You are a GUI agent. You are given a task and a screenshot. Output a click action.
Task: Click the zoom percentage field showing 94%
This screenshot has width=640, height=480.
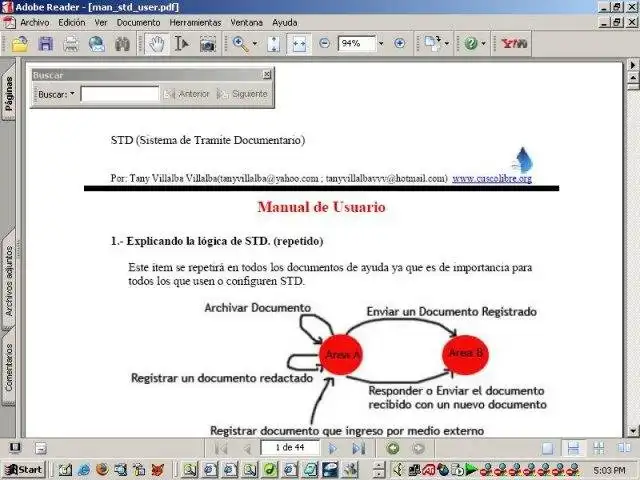[356, 43]
